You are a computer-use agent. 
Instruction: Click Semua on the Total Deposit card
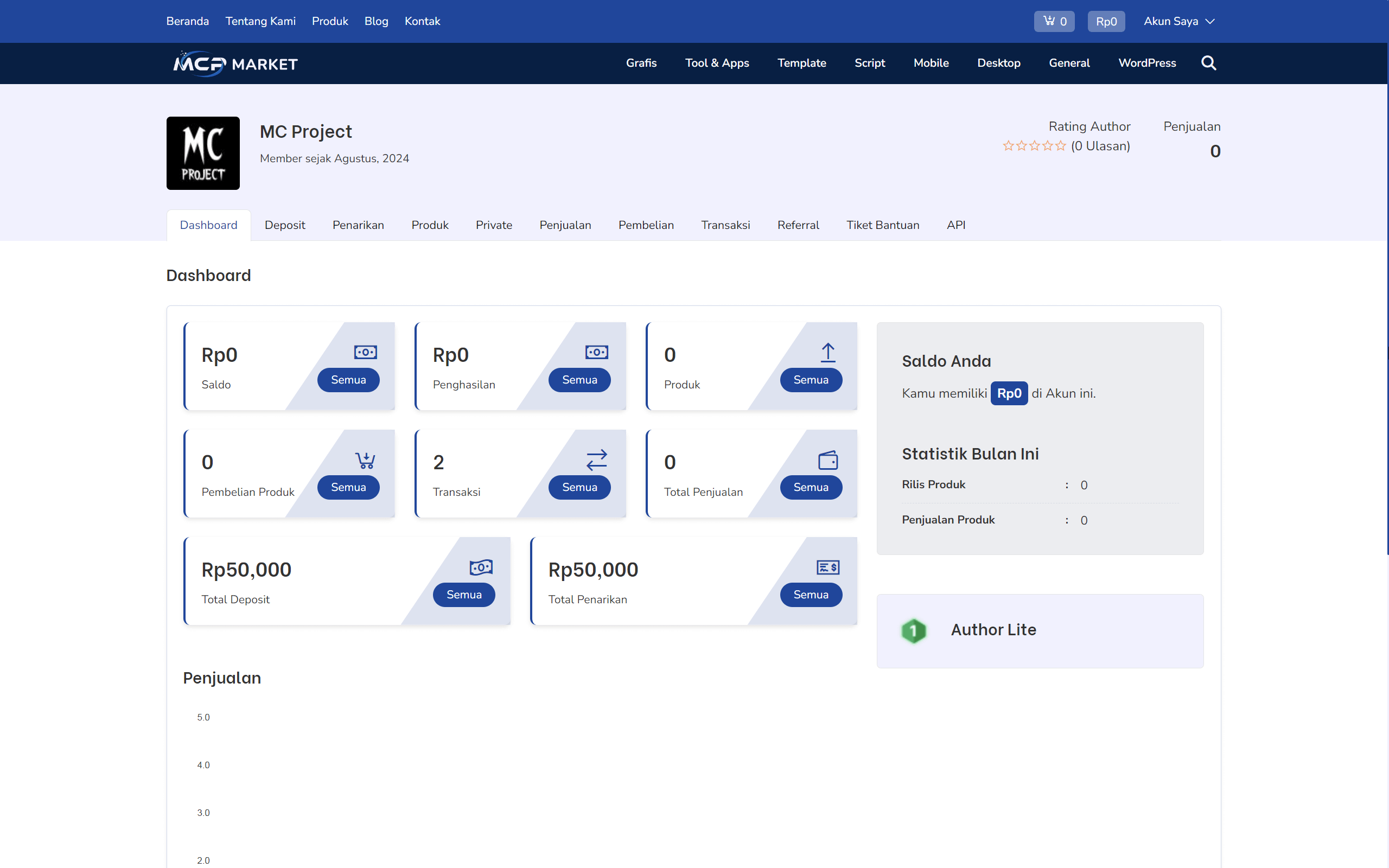tap(464, 594)
